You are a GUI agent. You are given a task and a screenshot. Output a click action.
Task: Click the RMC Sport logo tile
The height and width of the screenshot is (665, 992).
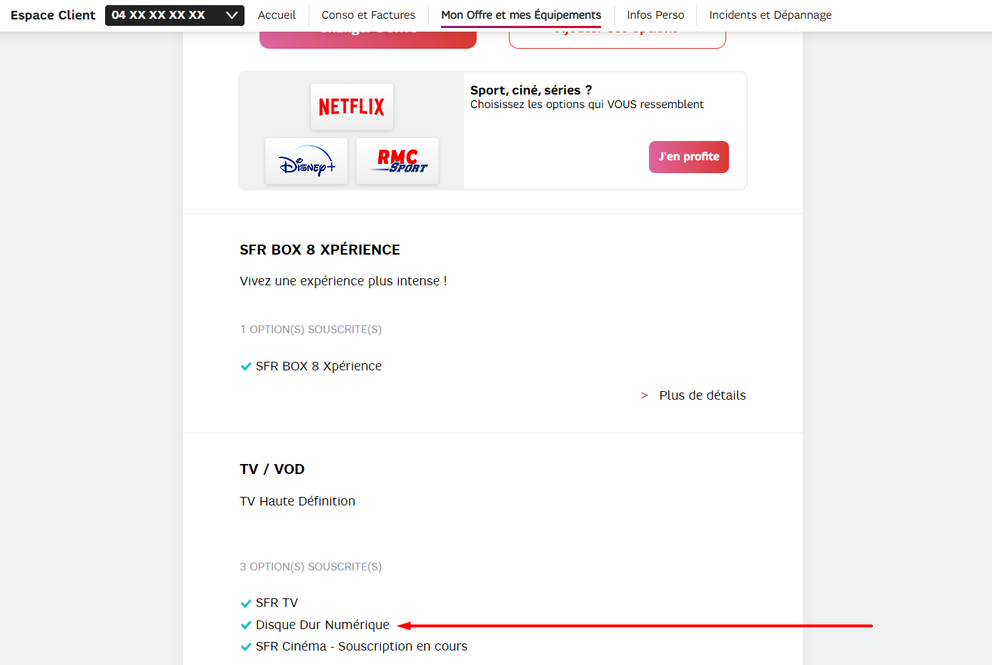(x=397, y=161)
